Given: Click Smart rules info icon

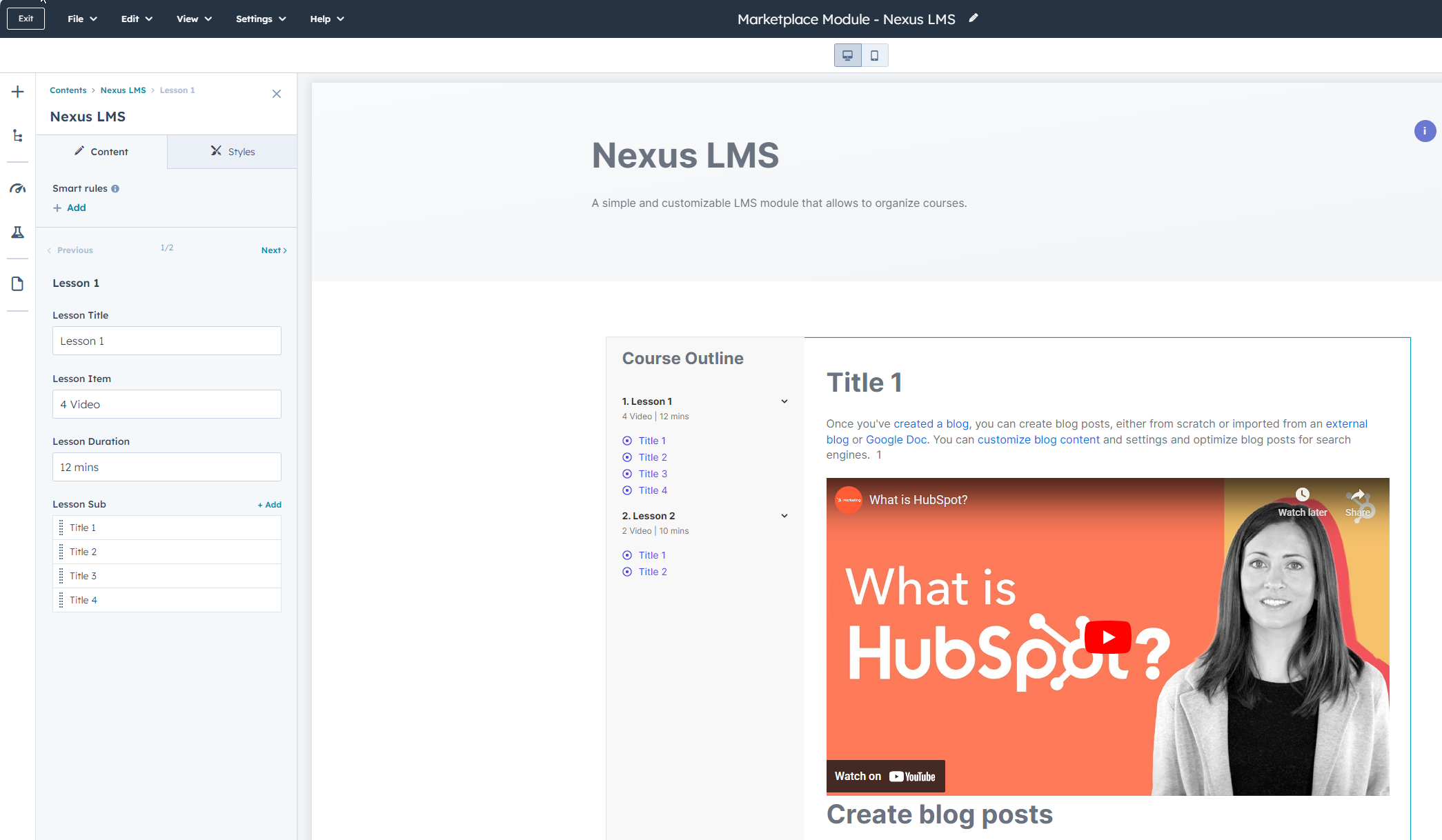Looking at the screenshot, I should click(x=115, y=188).
